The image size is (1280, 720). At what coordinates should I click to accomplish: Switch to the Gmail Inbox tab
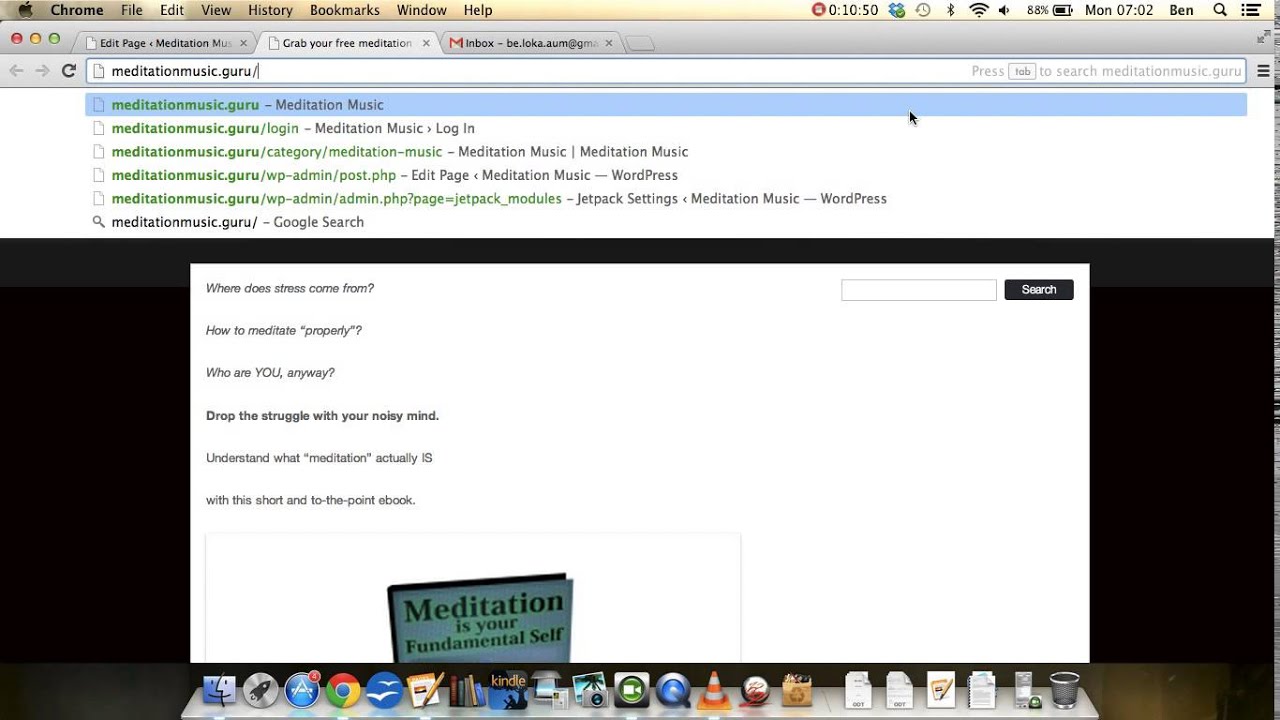pos(532,43)
